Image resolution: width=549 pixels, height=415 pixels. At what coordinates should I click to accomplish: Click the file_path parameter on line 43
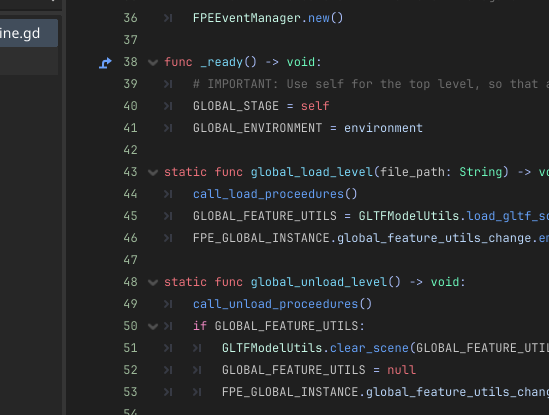[x=412, y=172]
